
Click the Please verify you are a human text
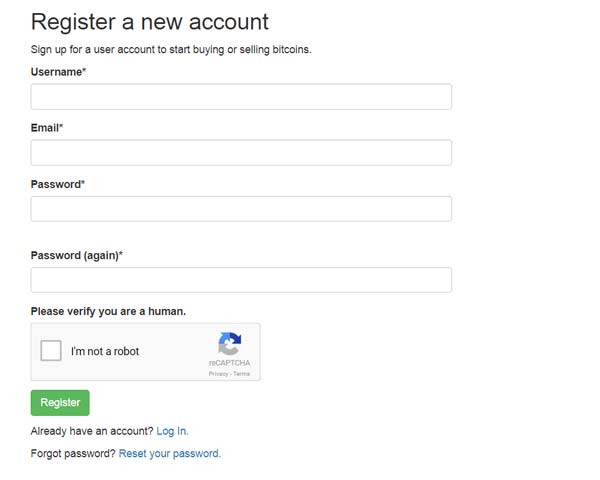pyautogui.click(x=108, y=311)
